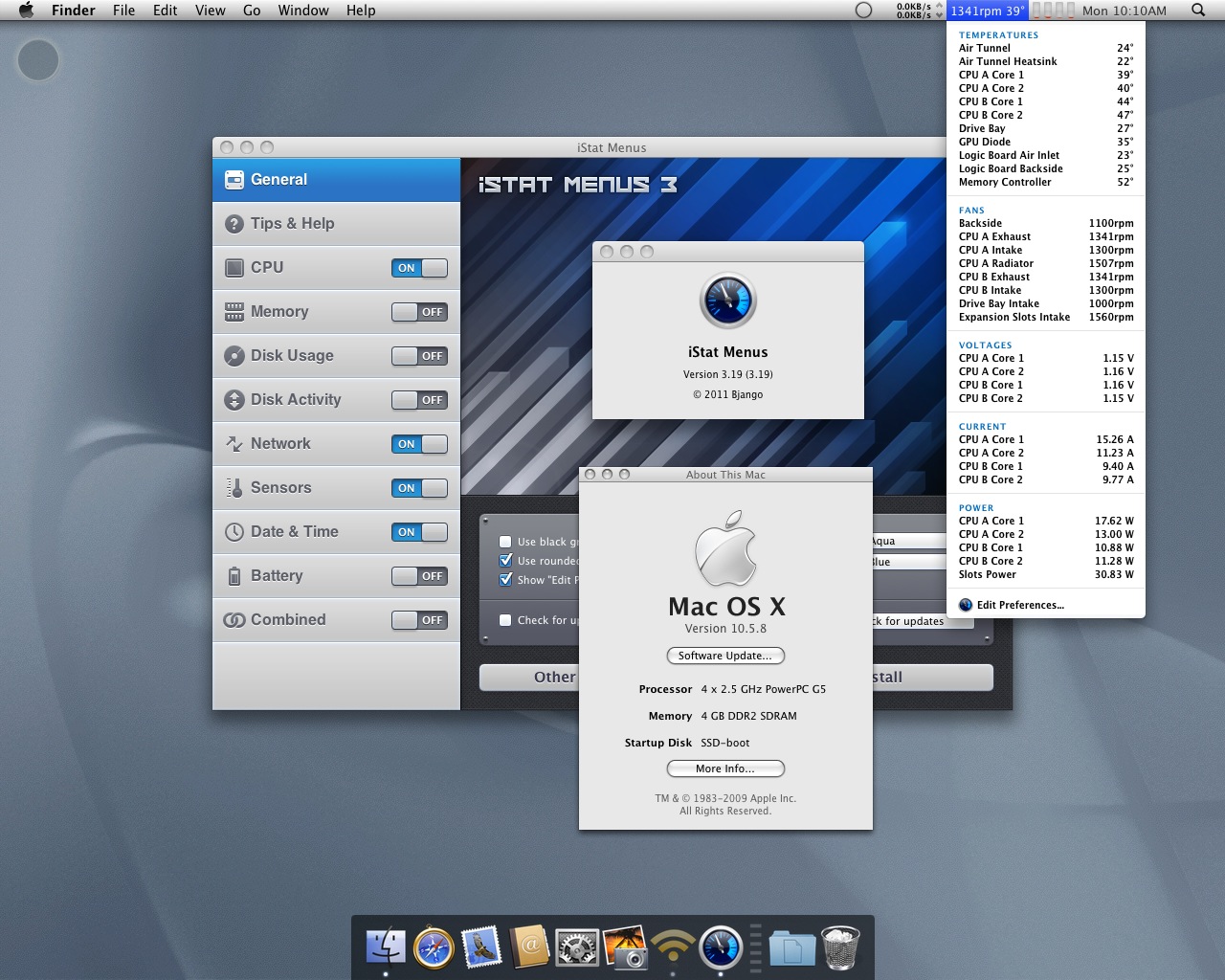
Task: Launch Safari compass icon in Dock
Action: pos(434,947)
